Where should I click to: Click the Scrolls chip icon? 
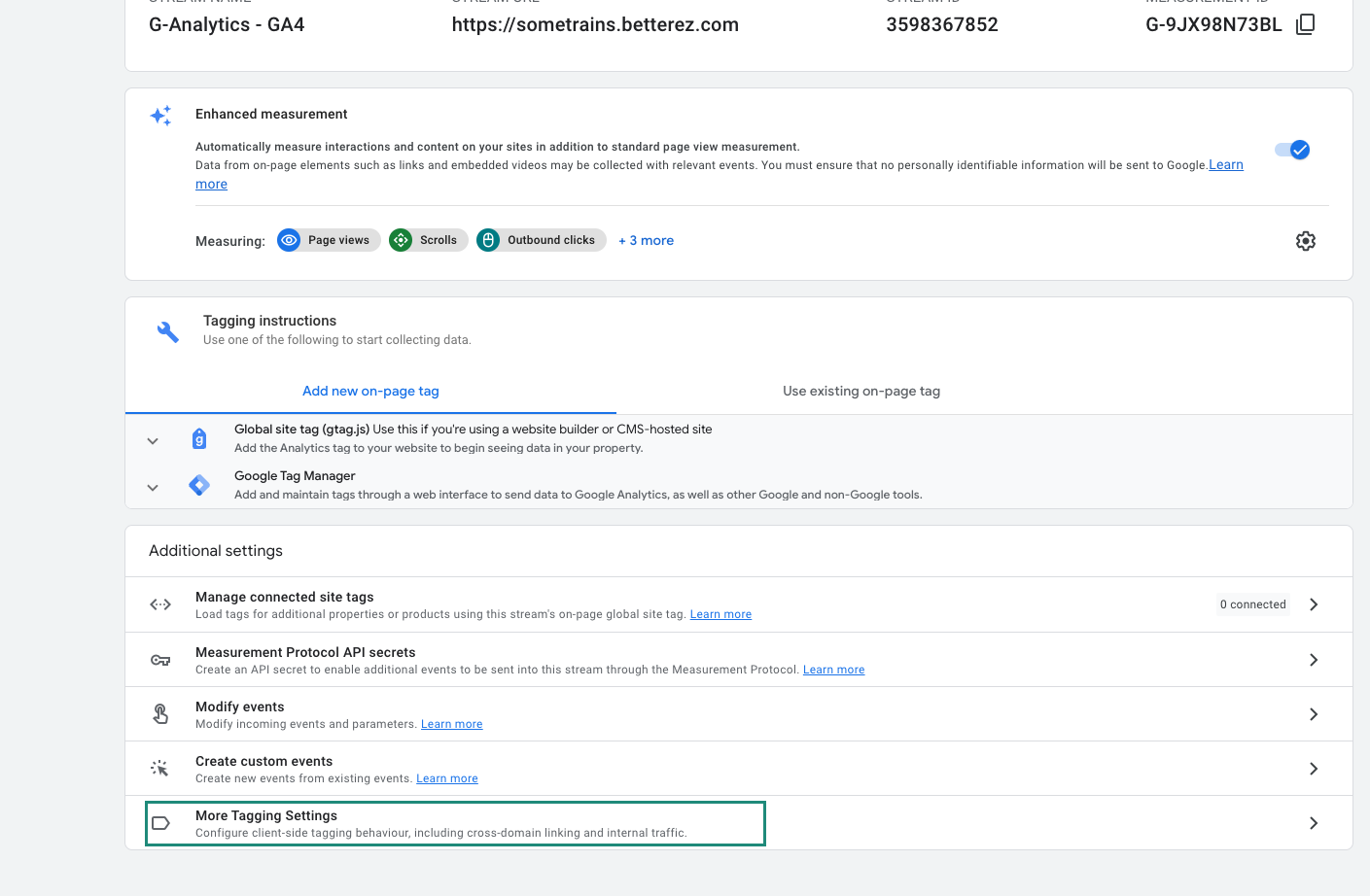point(401,240)
